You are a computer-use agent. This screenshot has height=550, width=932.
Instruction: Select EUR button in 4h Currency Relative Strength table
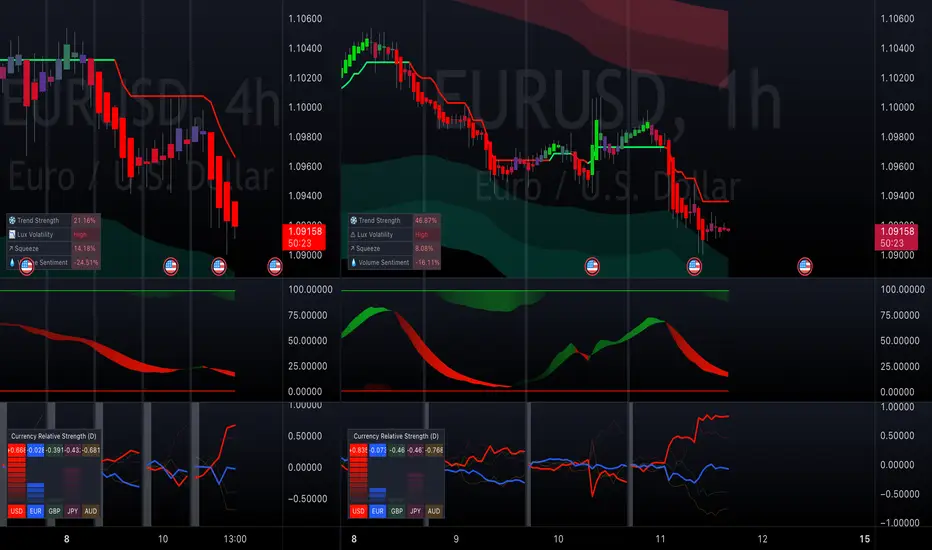pos(36,511)
